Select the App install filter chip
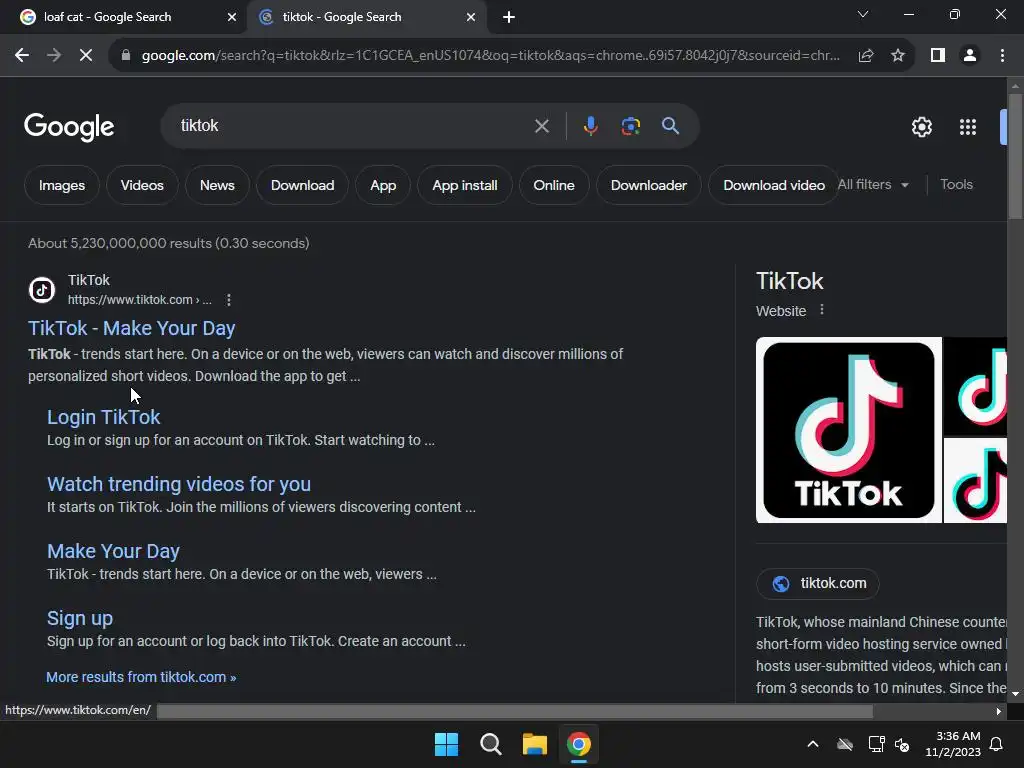The height and width of the screenshot is (768, 1024). pos(465,185)
